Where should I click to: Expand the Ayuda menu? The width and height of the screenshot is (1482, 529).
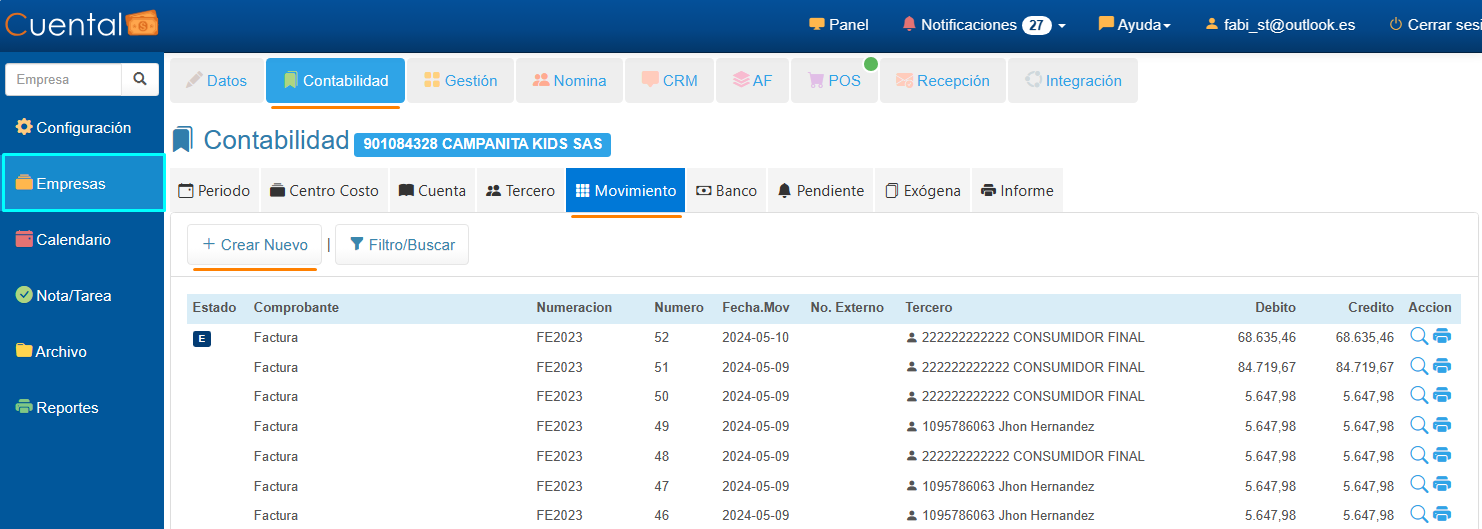[1135, 25]
